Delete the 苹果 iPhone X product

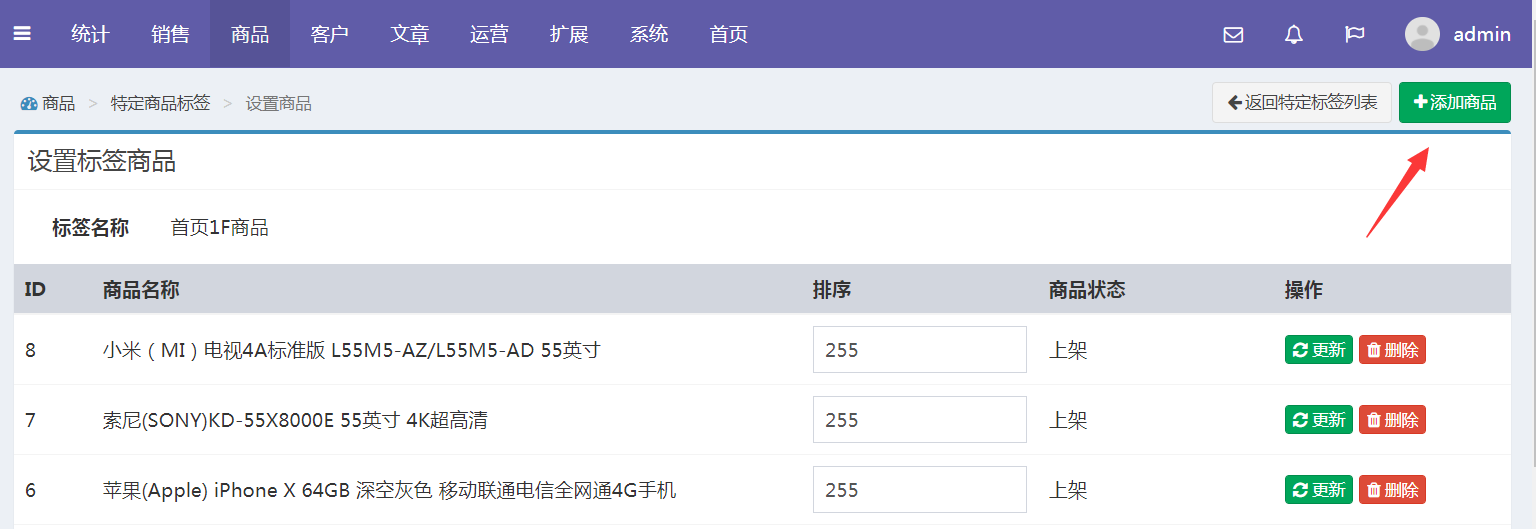click(x=1392, y=490)
